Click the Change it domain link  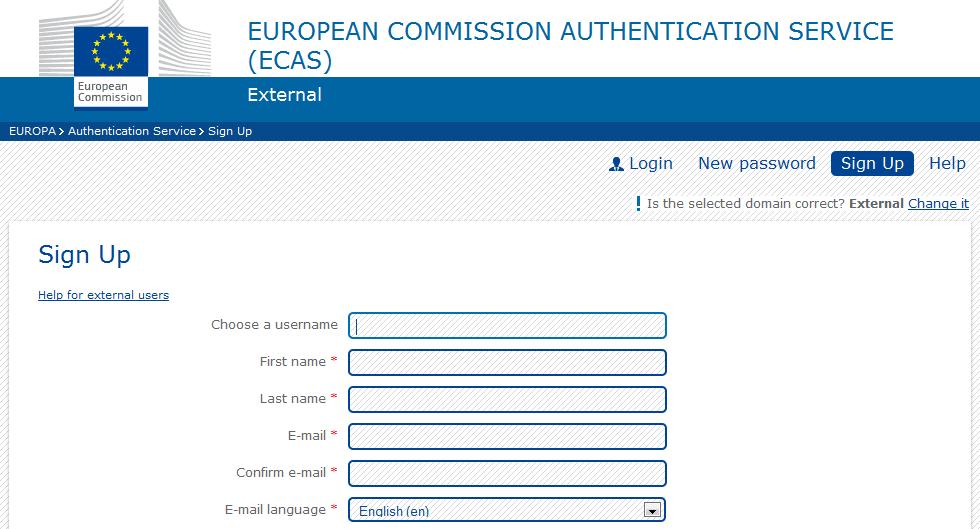coord(938,203)
